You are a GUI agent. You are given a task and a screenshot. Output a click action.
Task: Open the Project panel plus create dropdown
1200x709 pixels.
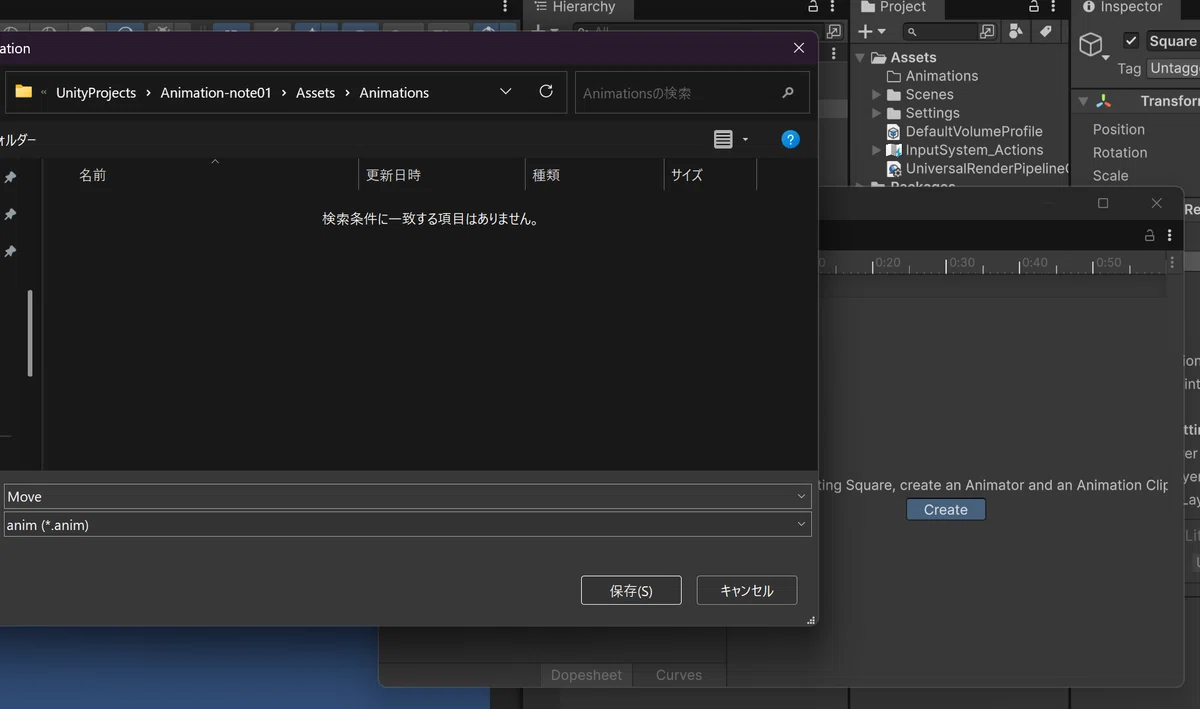click(x=872, y=32)
